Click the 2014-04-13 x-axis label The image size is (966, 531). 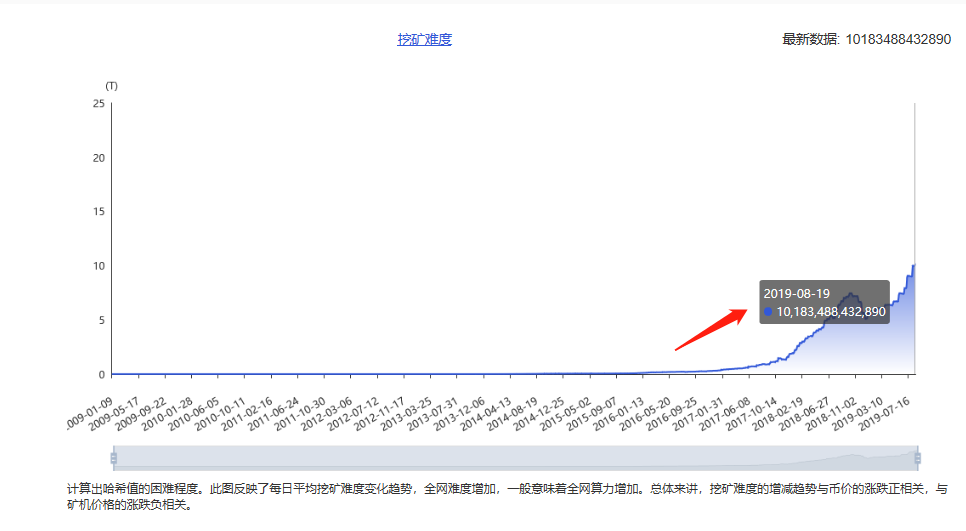click(x=485, y=406)
